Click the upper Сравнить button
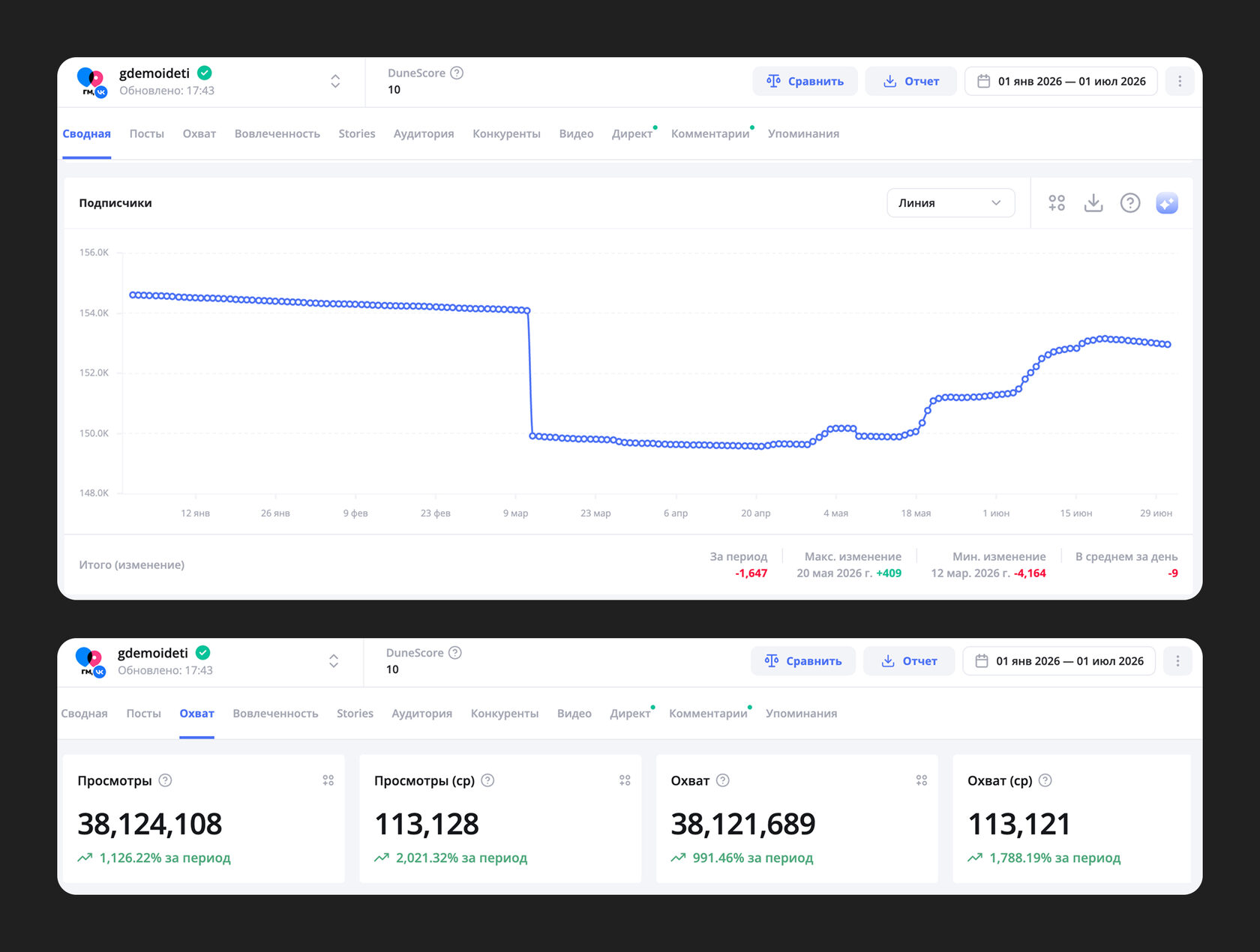This screenshot has width=1260, height=952. pos(805,81)
